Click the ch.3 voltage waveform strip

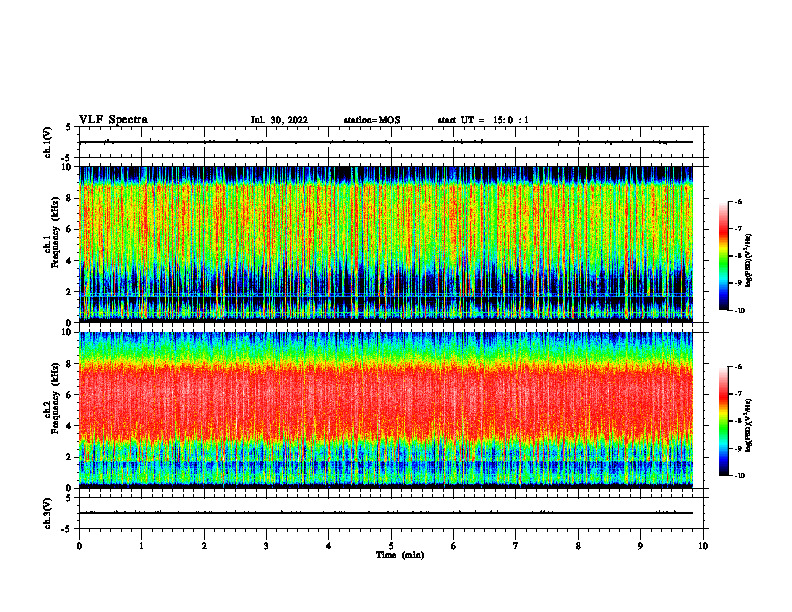(x=391, y=513)
